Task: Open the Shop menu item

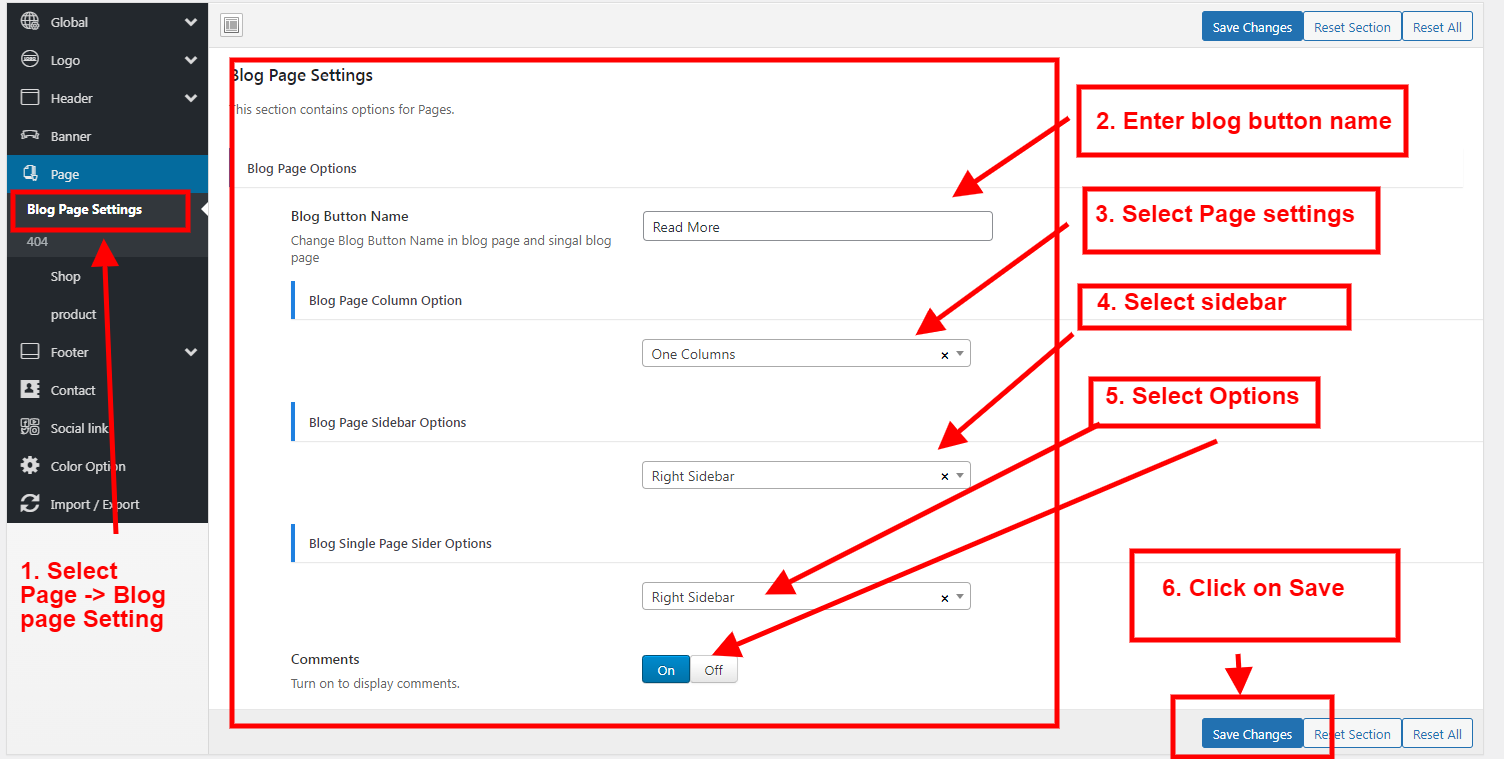Action: 66,277
